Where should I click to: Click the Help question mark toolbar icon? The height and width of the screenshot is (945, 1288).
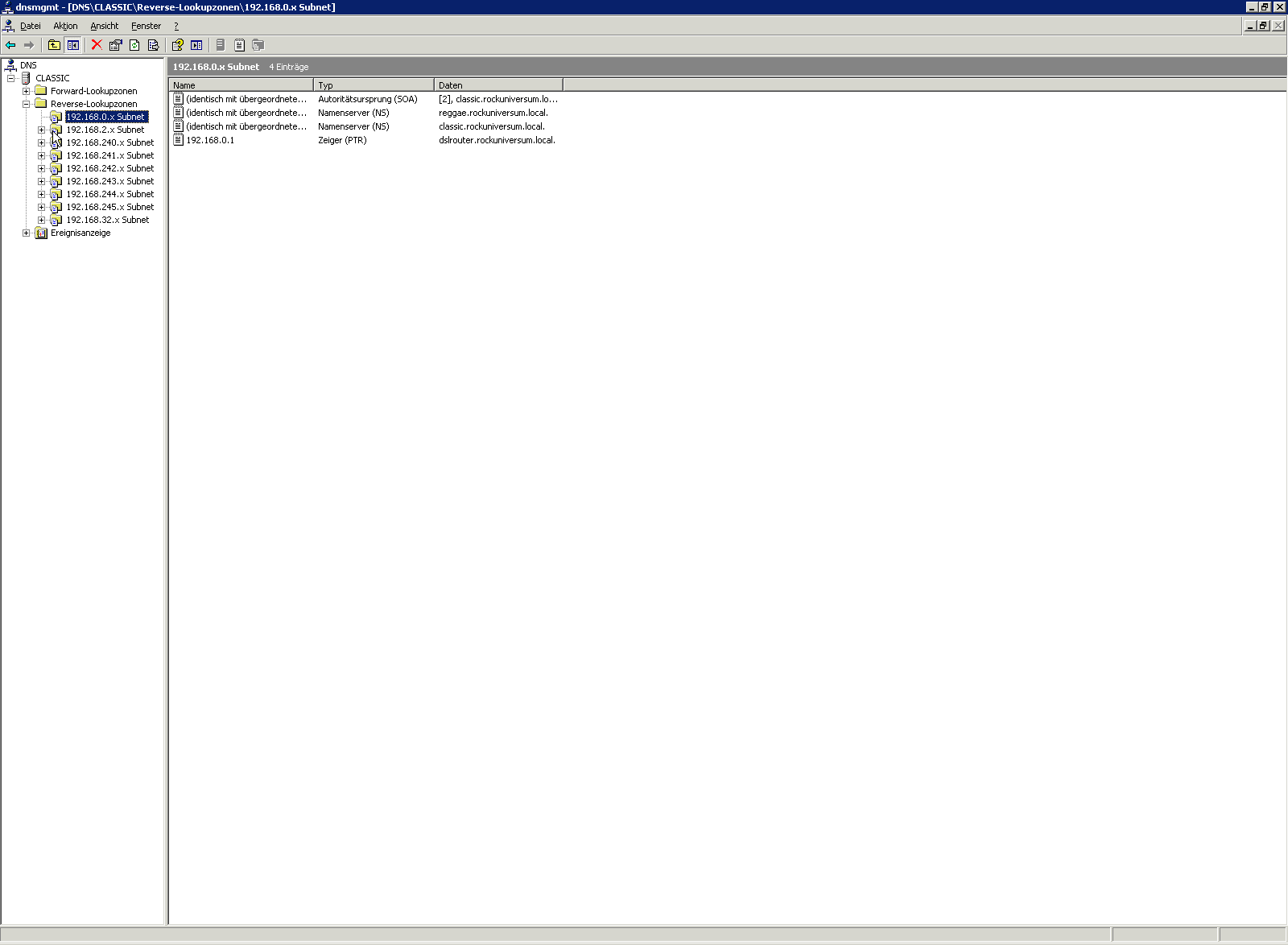pos(177,45)
